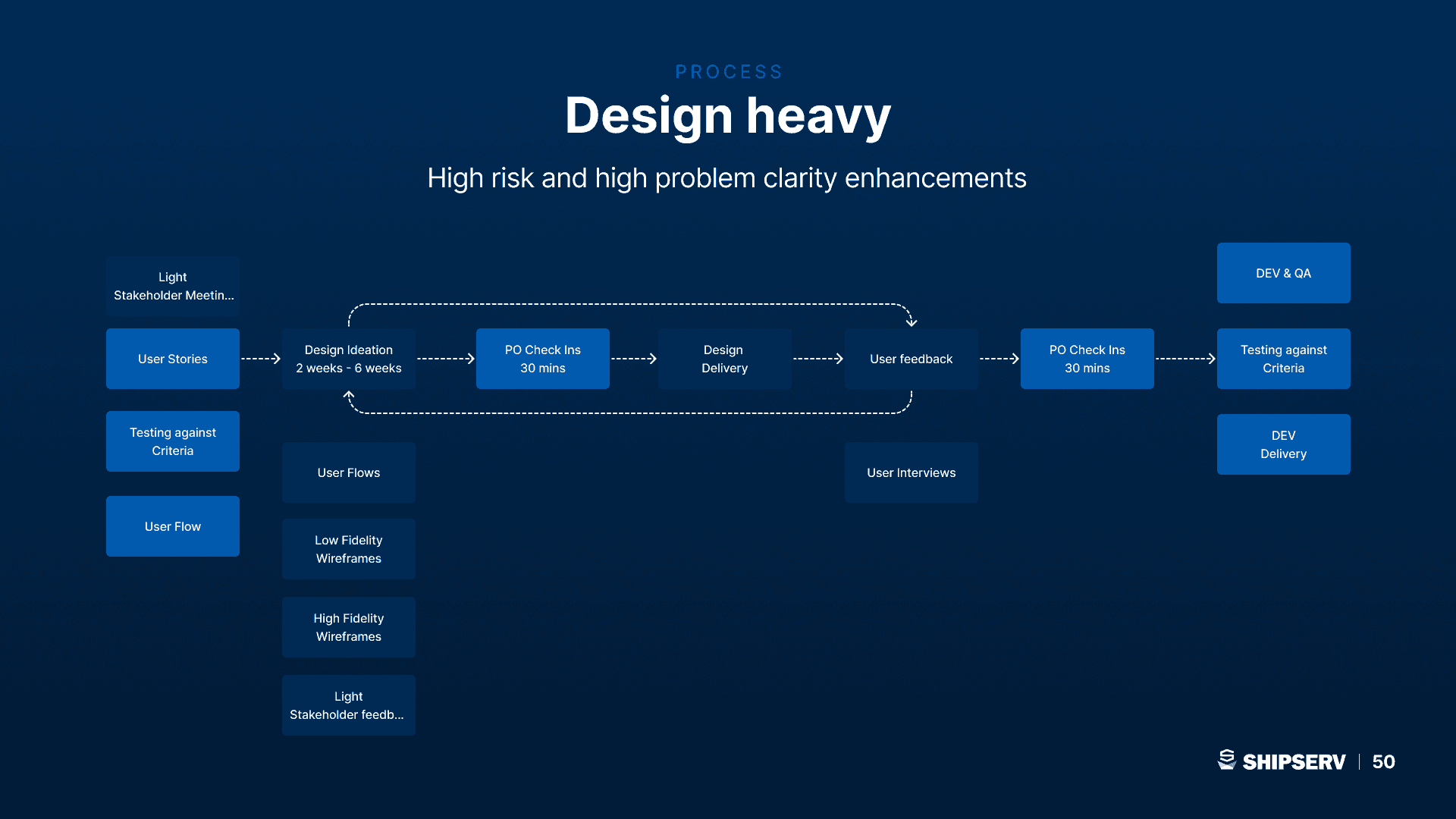Click the User Stories box
Viewport: 1456px width, 819px height.
[x=173, y=359]
